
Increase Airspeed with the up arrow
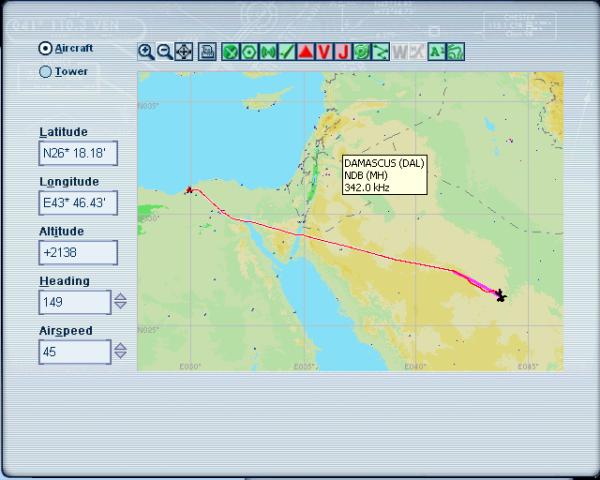121,346
